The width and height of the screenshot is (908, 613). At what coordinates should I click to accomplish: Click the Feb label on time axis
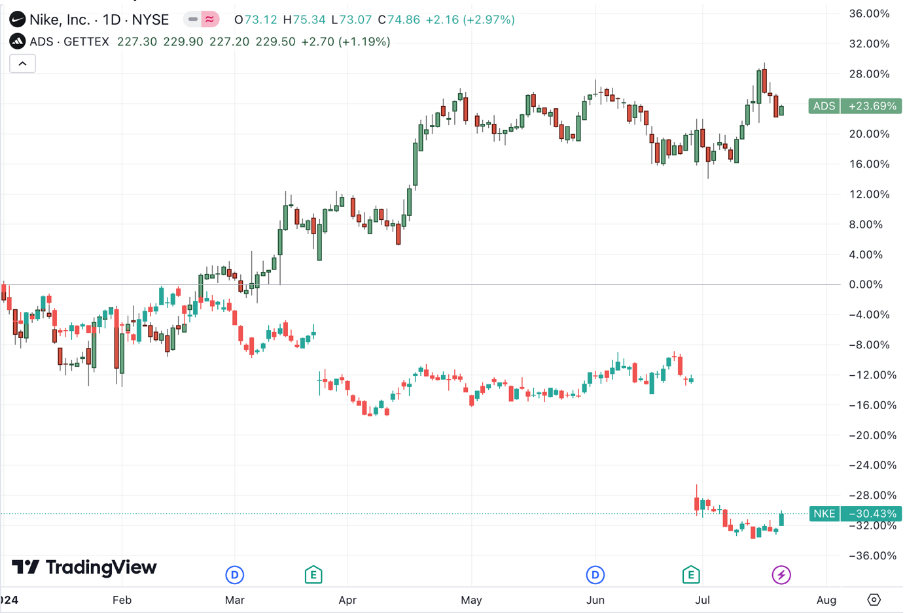(122, 600)
